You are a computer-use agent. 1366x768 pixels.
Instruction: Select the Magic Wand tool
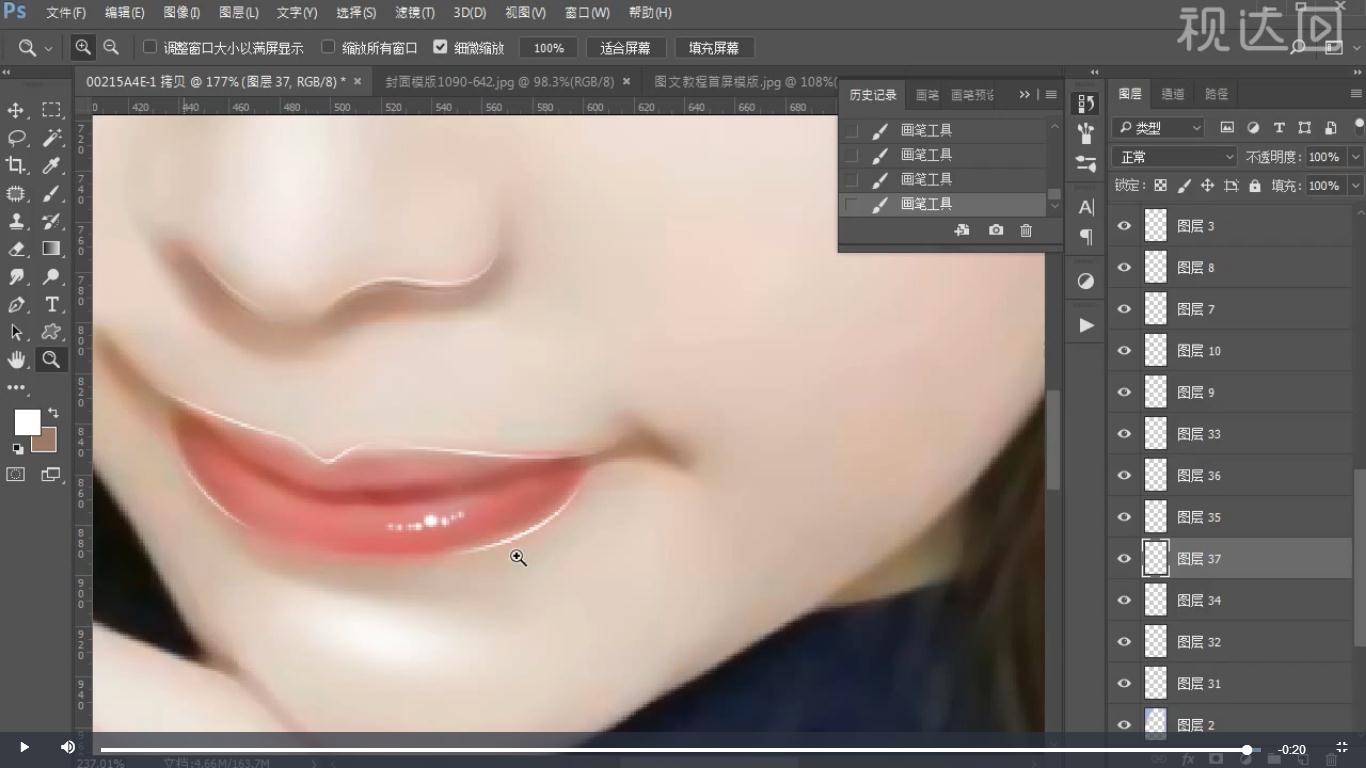[51, 138]
